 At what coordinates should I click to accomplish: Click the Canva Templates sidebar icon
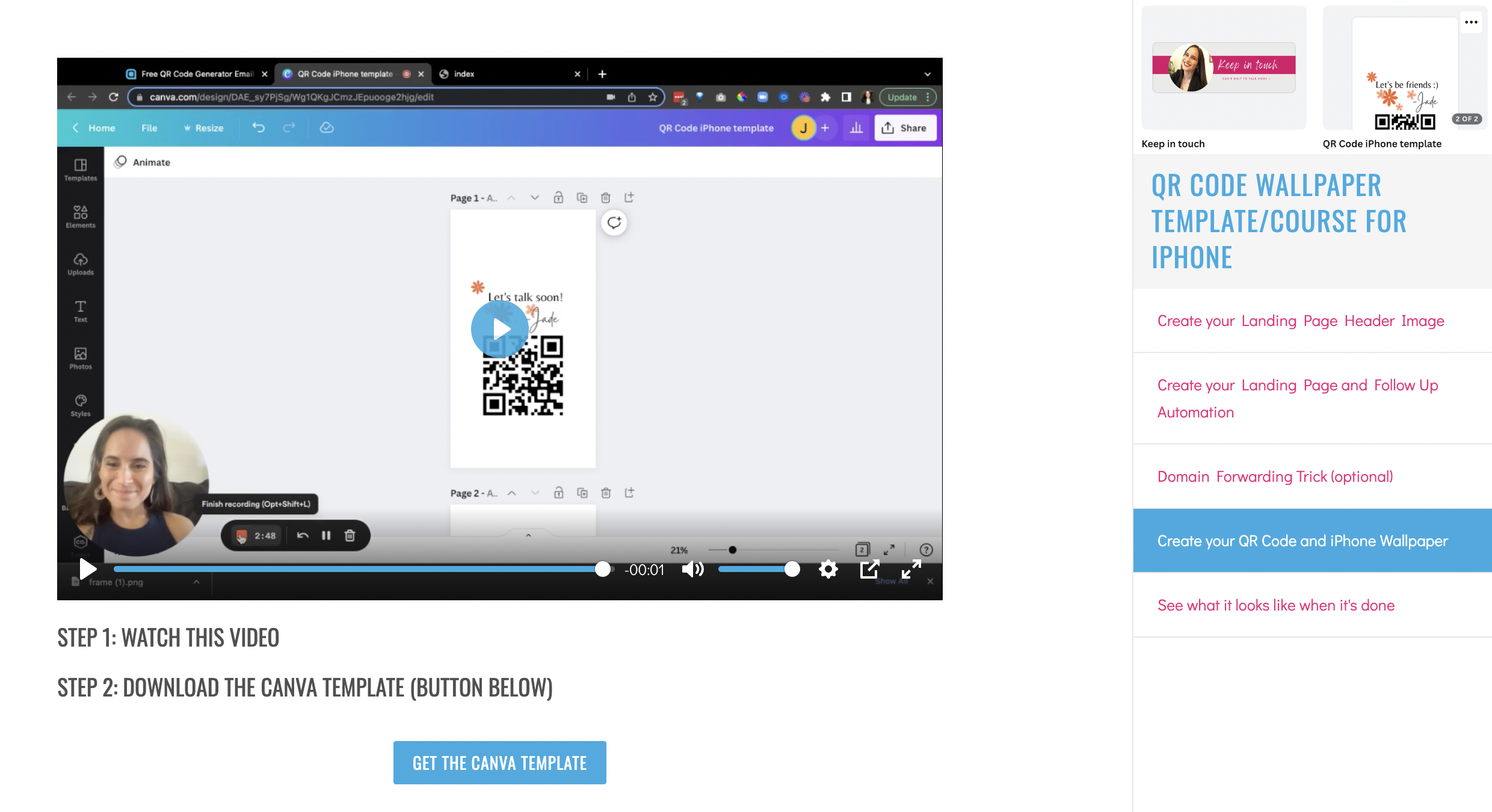coord(81,170)
